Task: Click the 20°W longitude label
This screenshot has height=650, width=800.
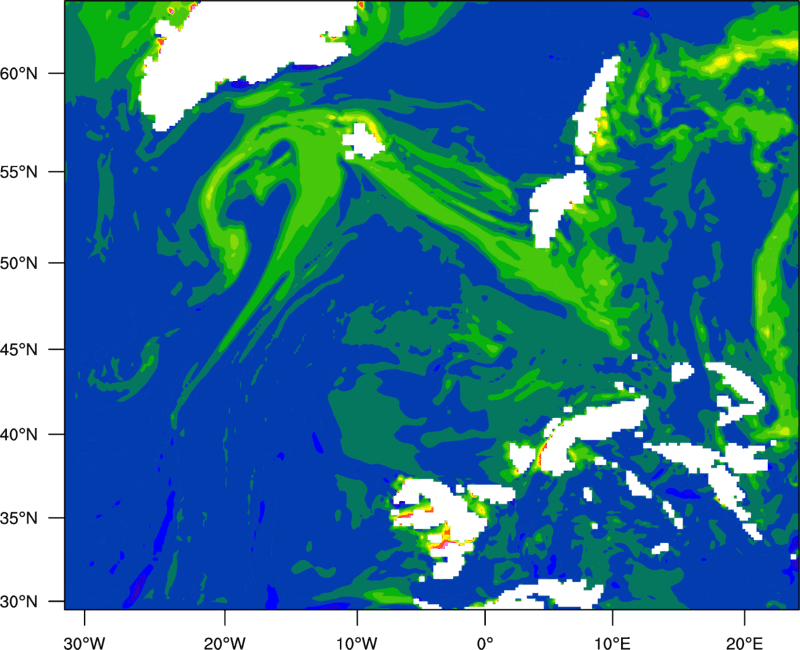Action: pyautogui.click(x=225, y=643)
